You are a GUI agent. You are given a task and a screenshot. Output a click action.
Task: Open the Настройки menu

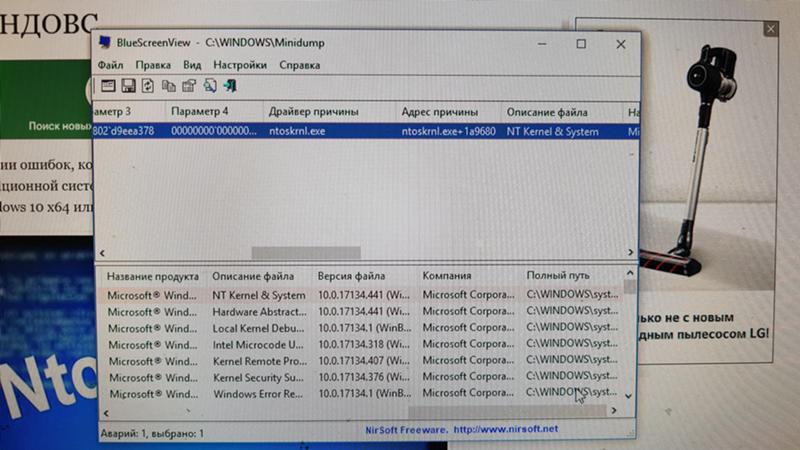coord(240,65)
